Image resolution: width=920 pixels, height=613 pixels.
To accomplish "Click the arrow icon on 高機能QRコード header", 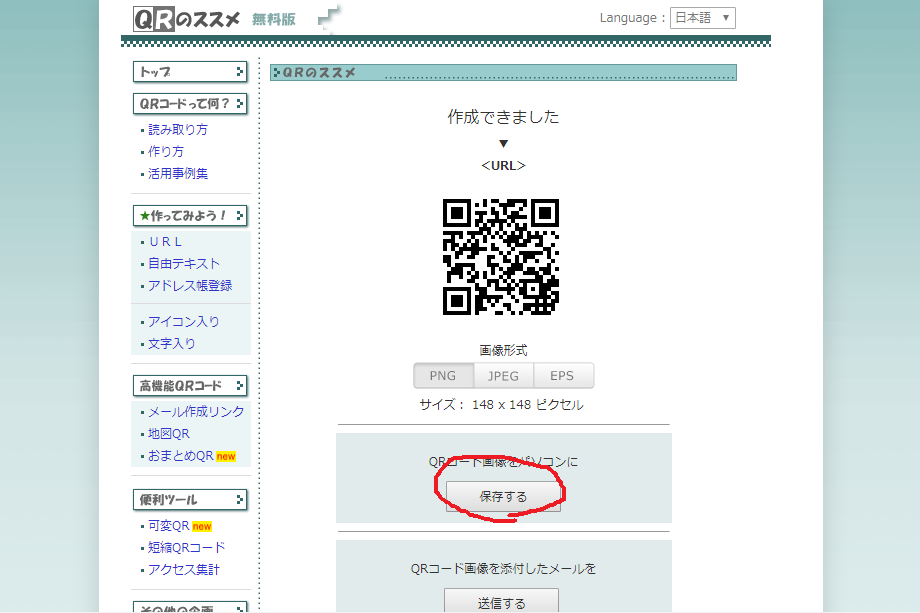I will [239, 385].
